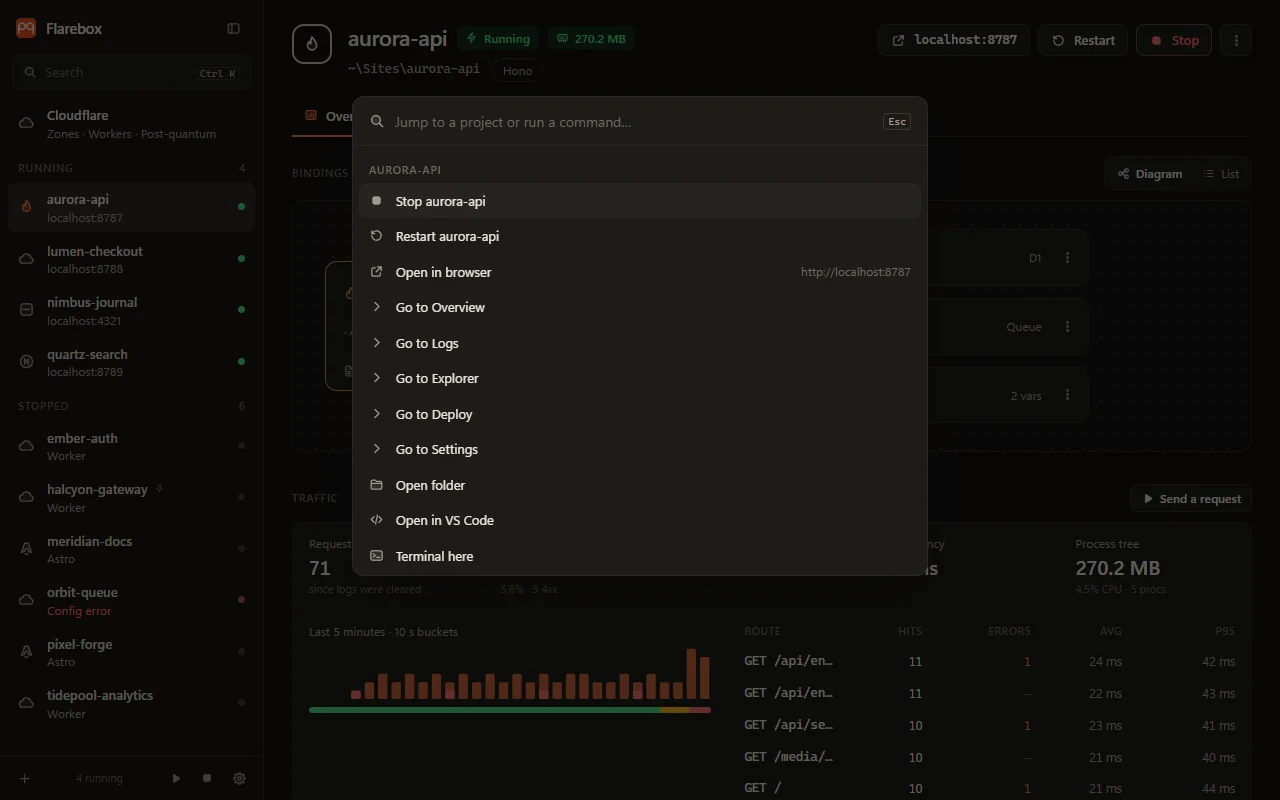Switch bindings view to Diagram
The height and width of the screenshot is (800, 1280).
pos(1150,174)
